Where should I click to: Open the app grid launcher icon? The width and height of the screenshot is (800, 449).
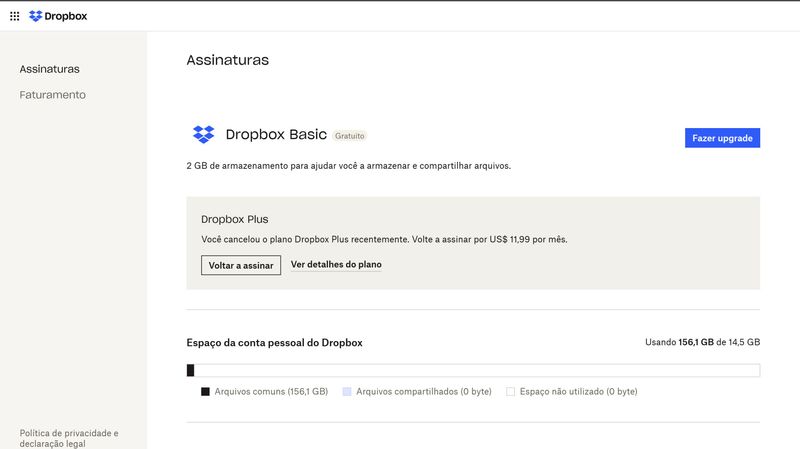(14, 16)
